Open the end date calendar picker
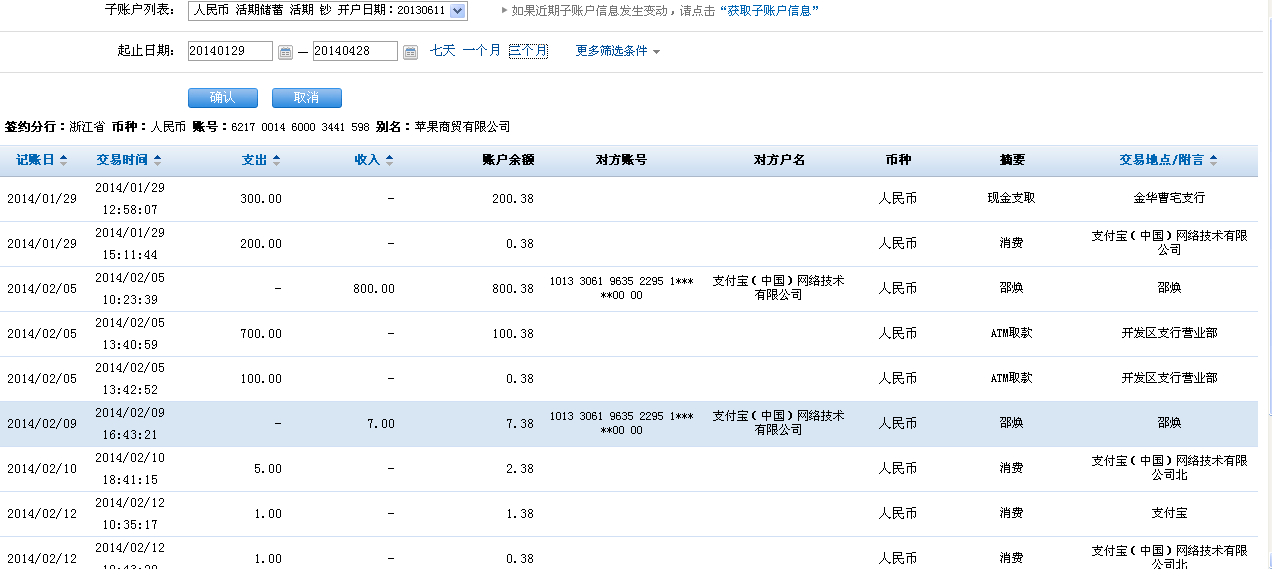This screenshot has width=1272, height=584. 410,52
